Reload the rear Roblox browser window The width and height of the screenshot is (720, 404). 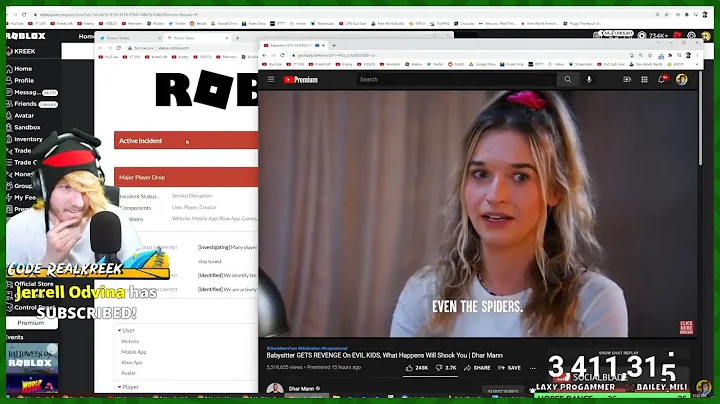pyautogui.click(x=24, y=15)
